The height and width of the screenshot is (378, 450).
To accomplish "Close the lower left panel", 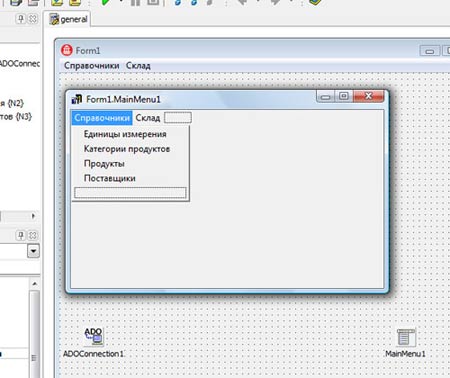I will click(32, 235).
